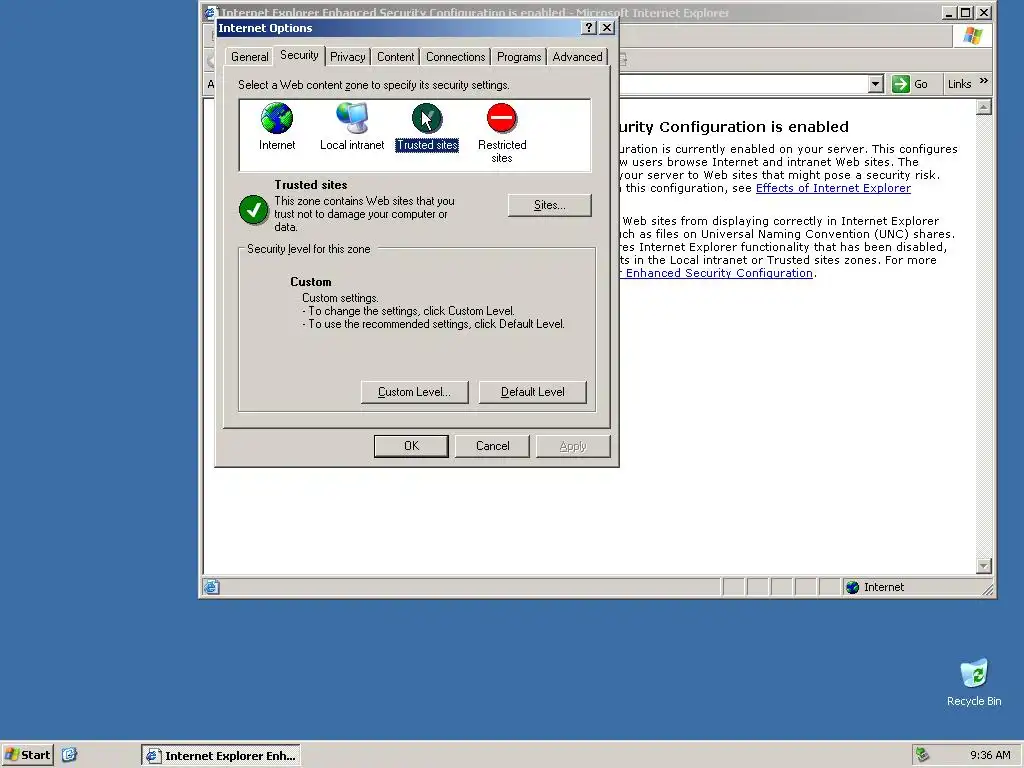Select the Restricted sites zone icon
The height and width of the screenshot is (768, 1024).
pyautogui.click(x=502, y=118)
